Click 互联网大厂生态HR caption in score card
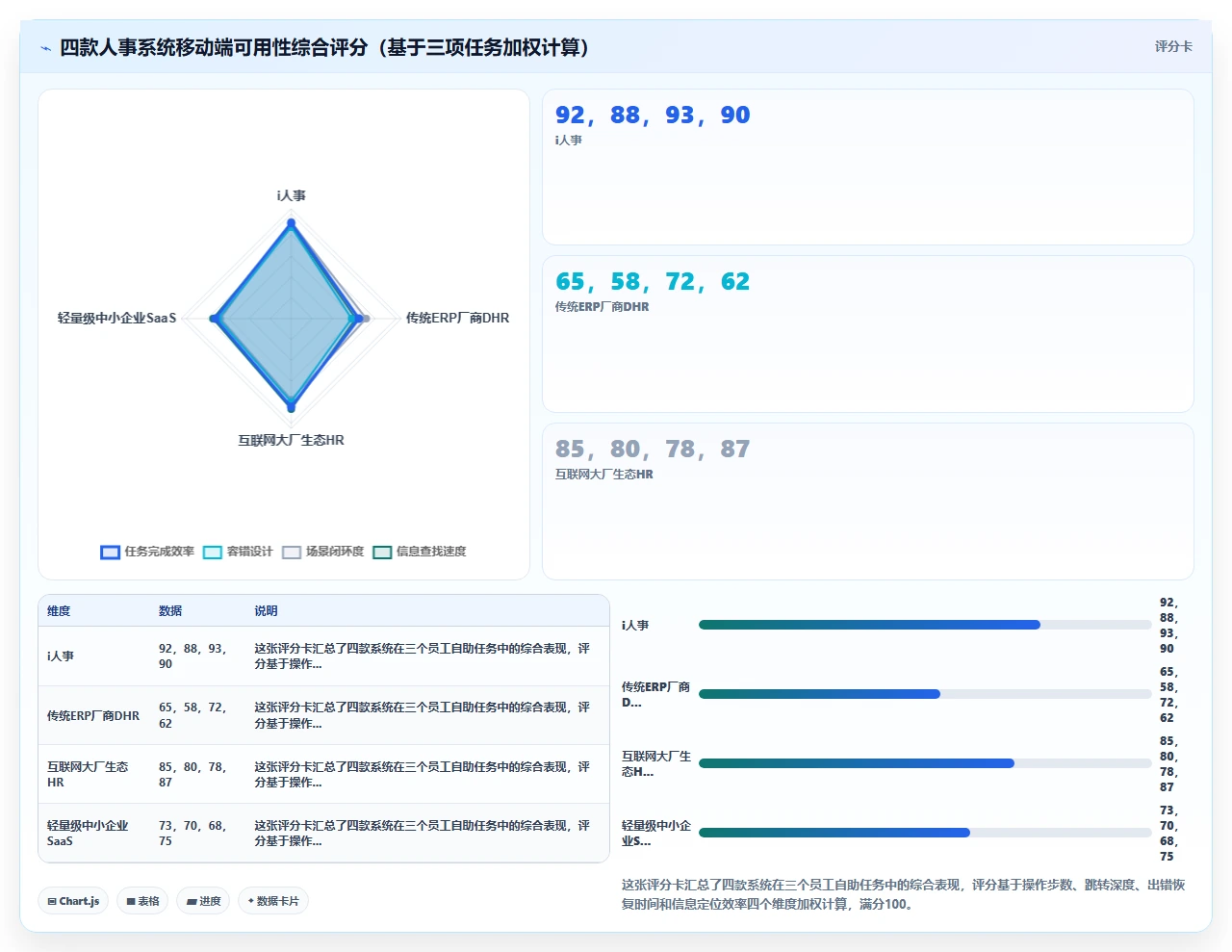Viewport: 1232px width, 952px height. click(603, 475)
